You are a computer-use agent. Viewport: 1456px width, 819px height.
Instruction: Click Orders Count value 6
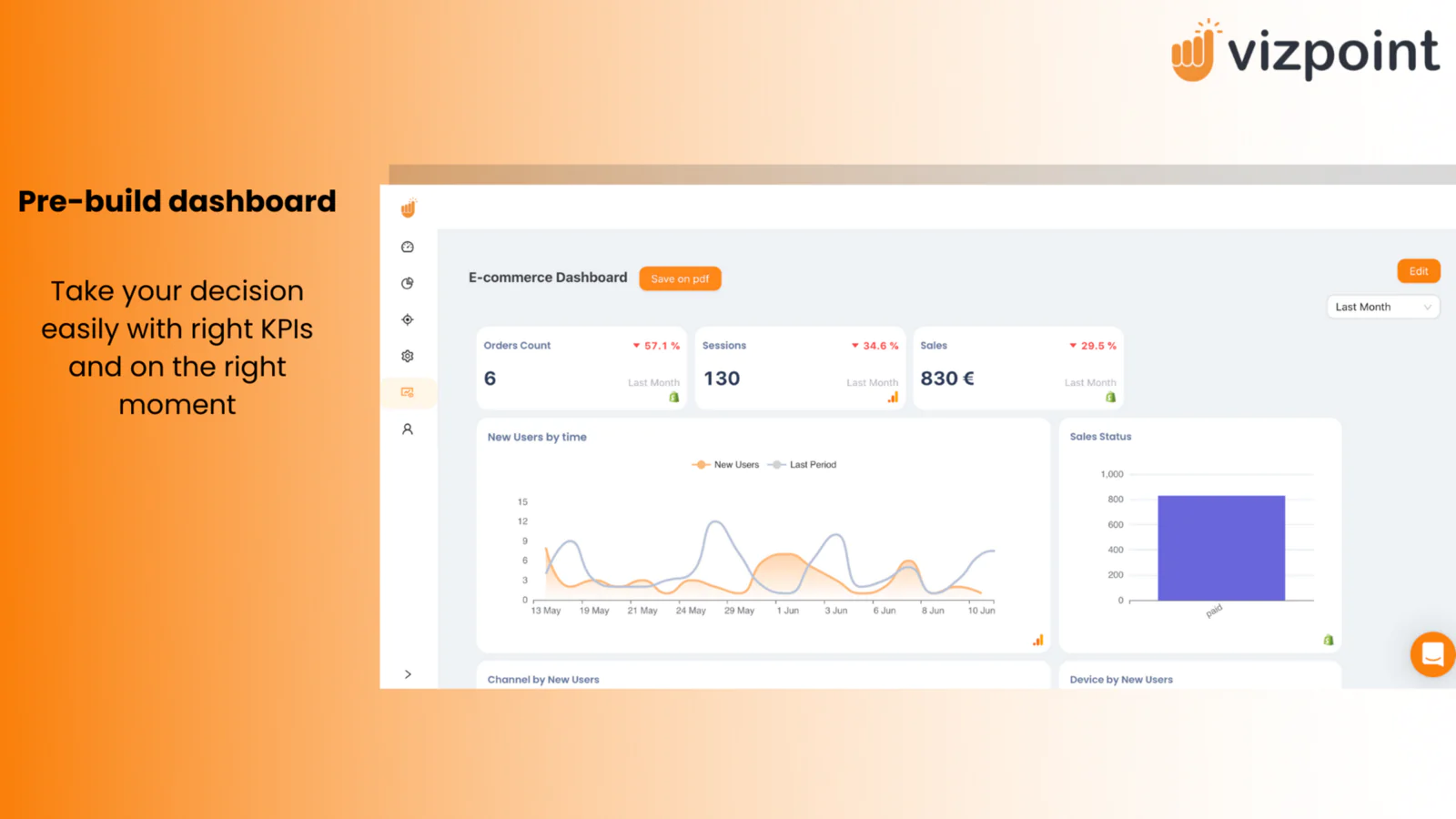point(490,379)
